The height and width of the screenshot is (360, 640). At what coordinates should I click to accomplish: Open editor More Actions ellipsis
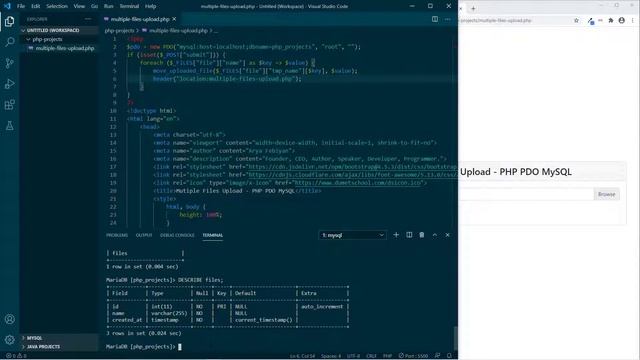pyautogui.click(x=448, y=19)
